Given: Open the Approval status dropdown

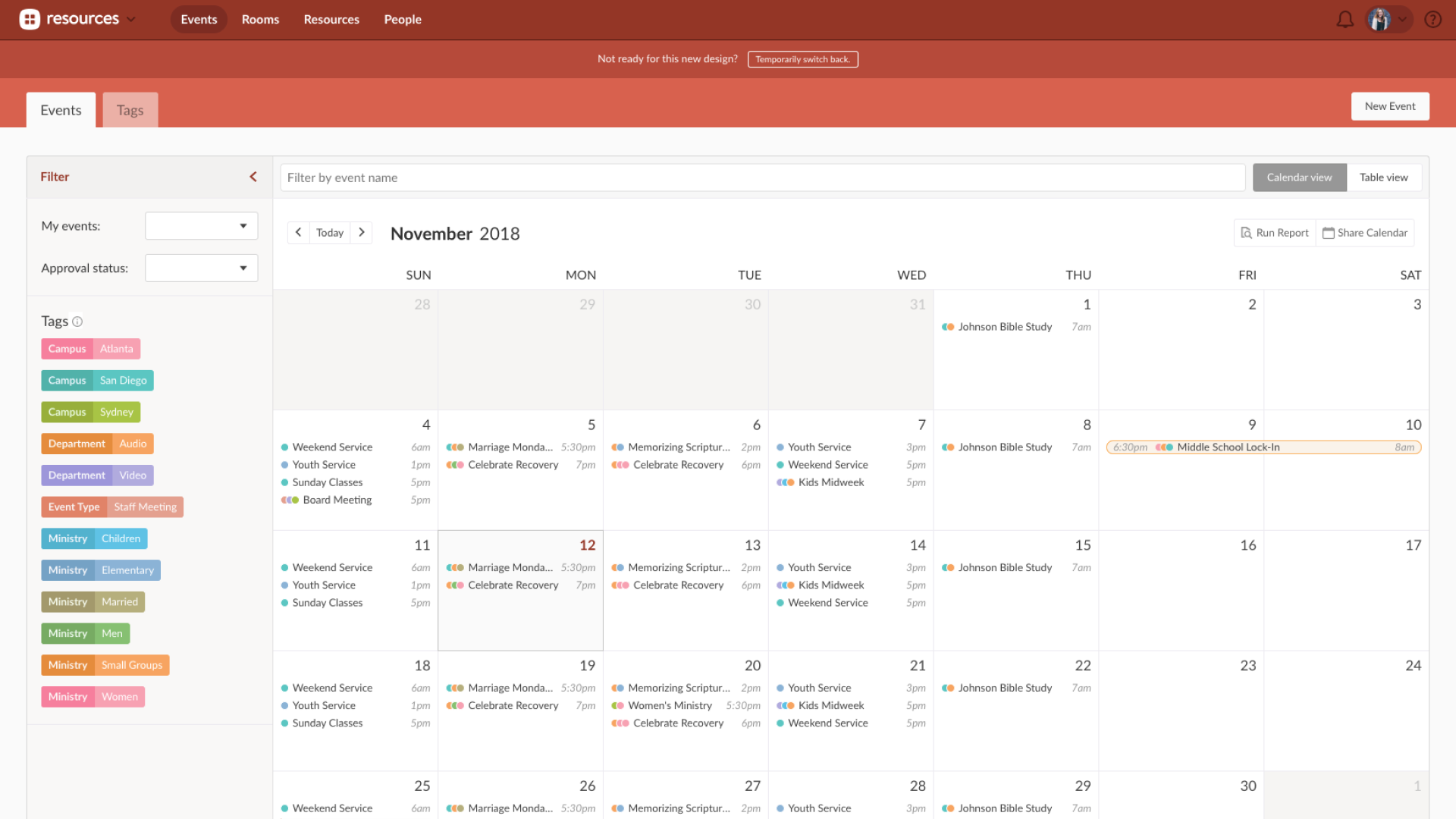Looking at the screenshot, I should point(200,268).
